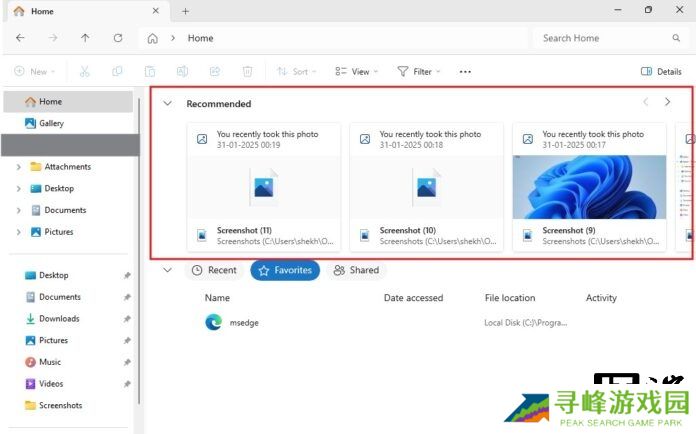Go up one folder level

(85, 38)
